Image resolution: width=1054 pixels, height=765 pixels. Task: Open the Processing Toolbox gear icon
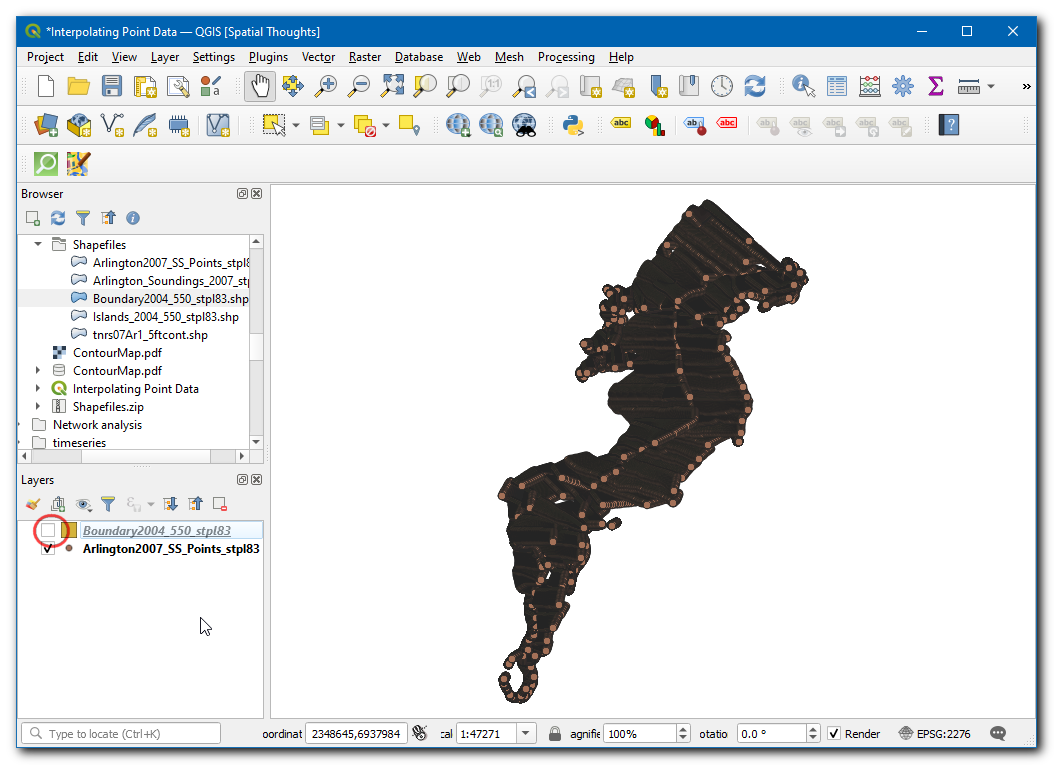(903, 87)
